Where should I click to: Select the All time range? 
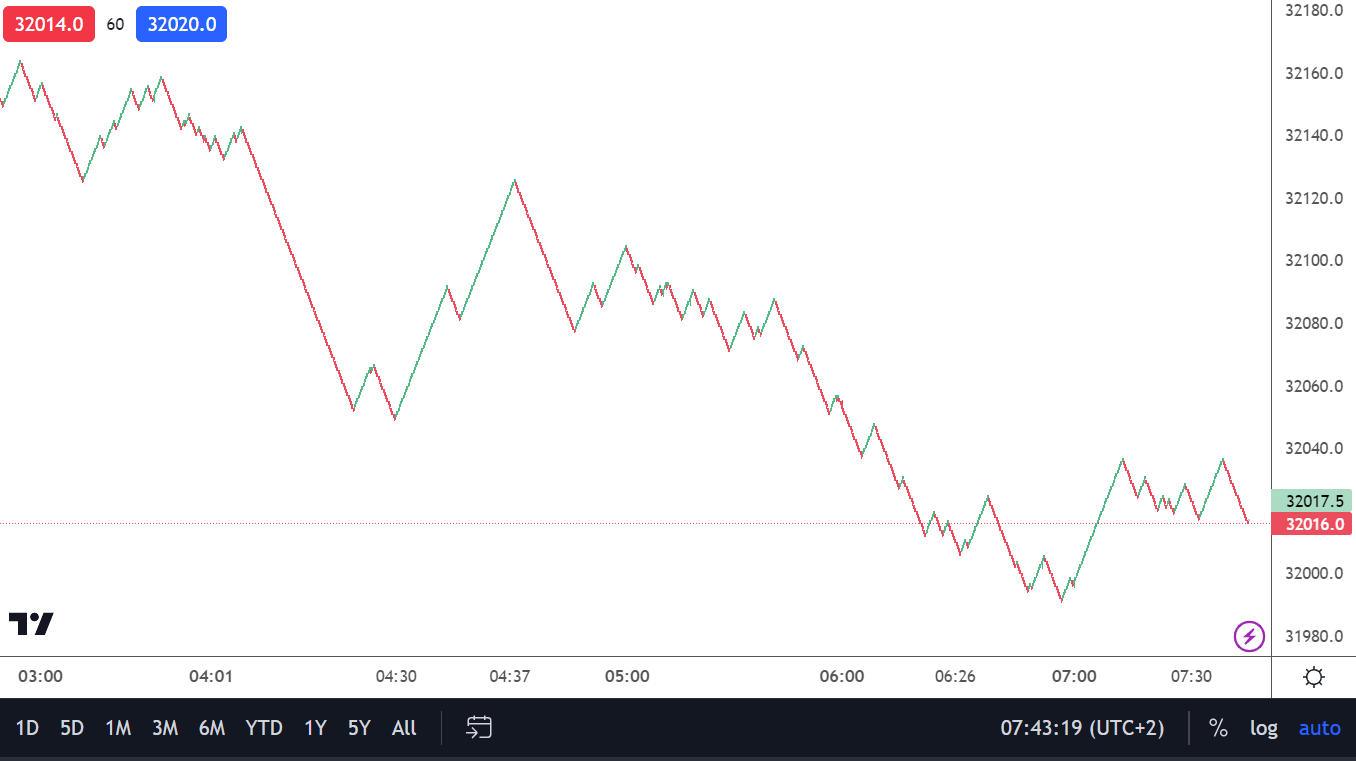point(403,728)
